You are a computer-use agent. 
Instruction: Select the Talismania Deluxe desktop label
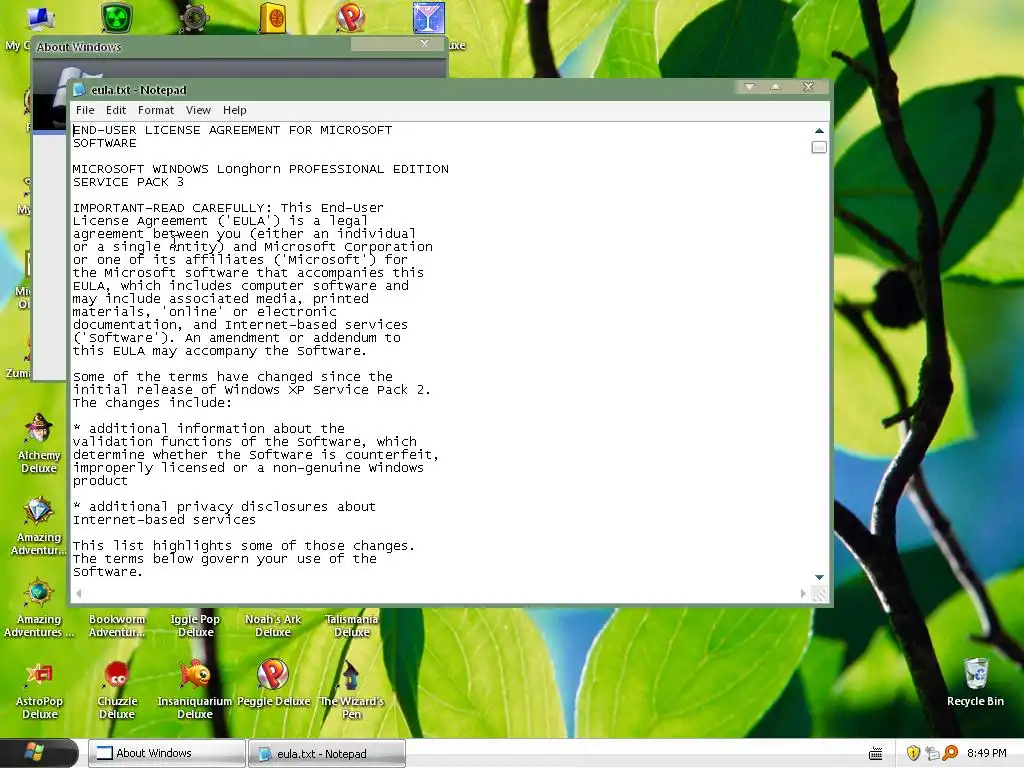pos(351,626)
